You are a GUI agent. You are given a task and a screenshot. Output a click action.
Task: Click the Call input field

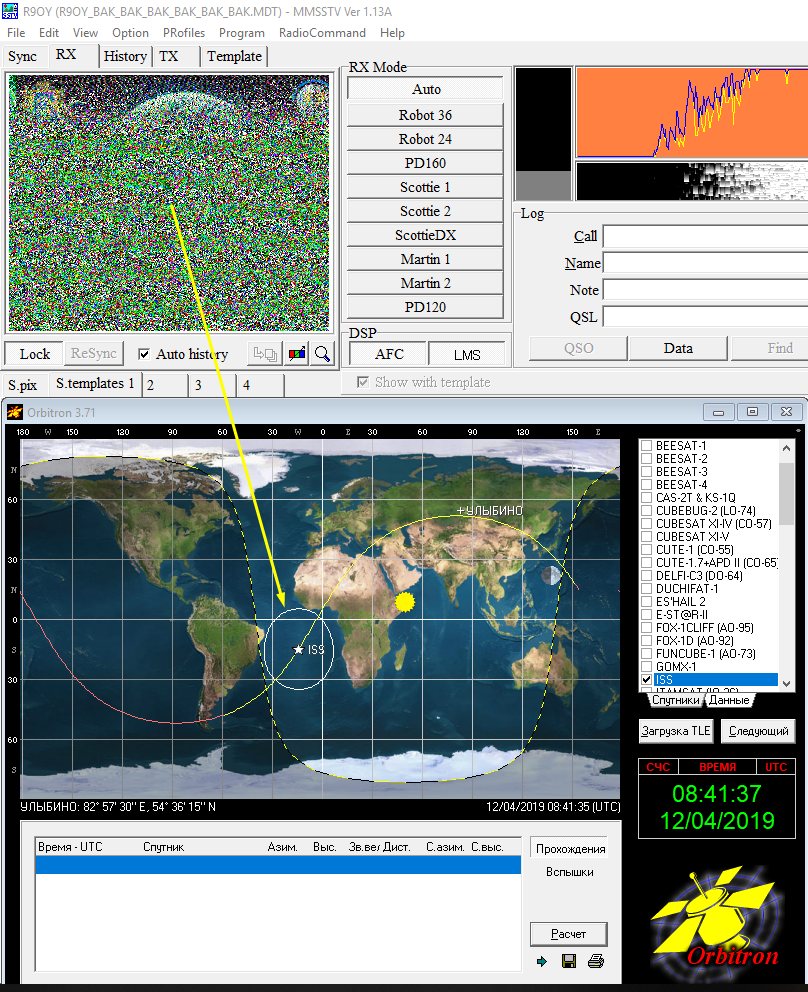pyautogui.click(x=704, y=237)
